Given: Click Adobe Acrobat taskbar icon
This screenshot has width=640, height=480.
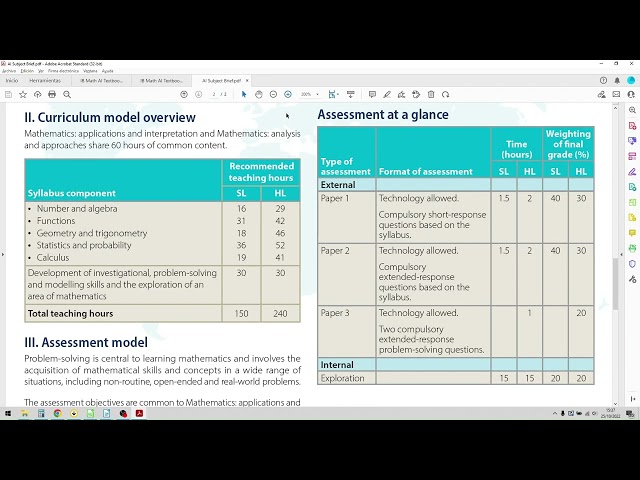Looking at the screenshot, I should coord(140,413).
